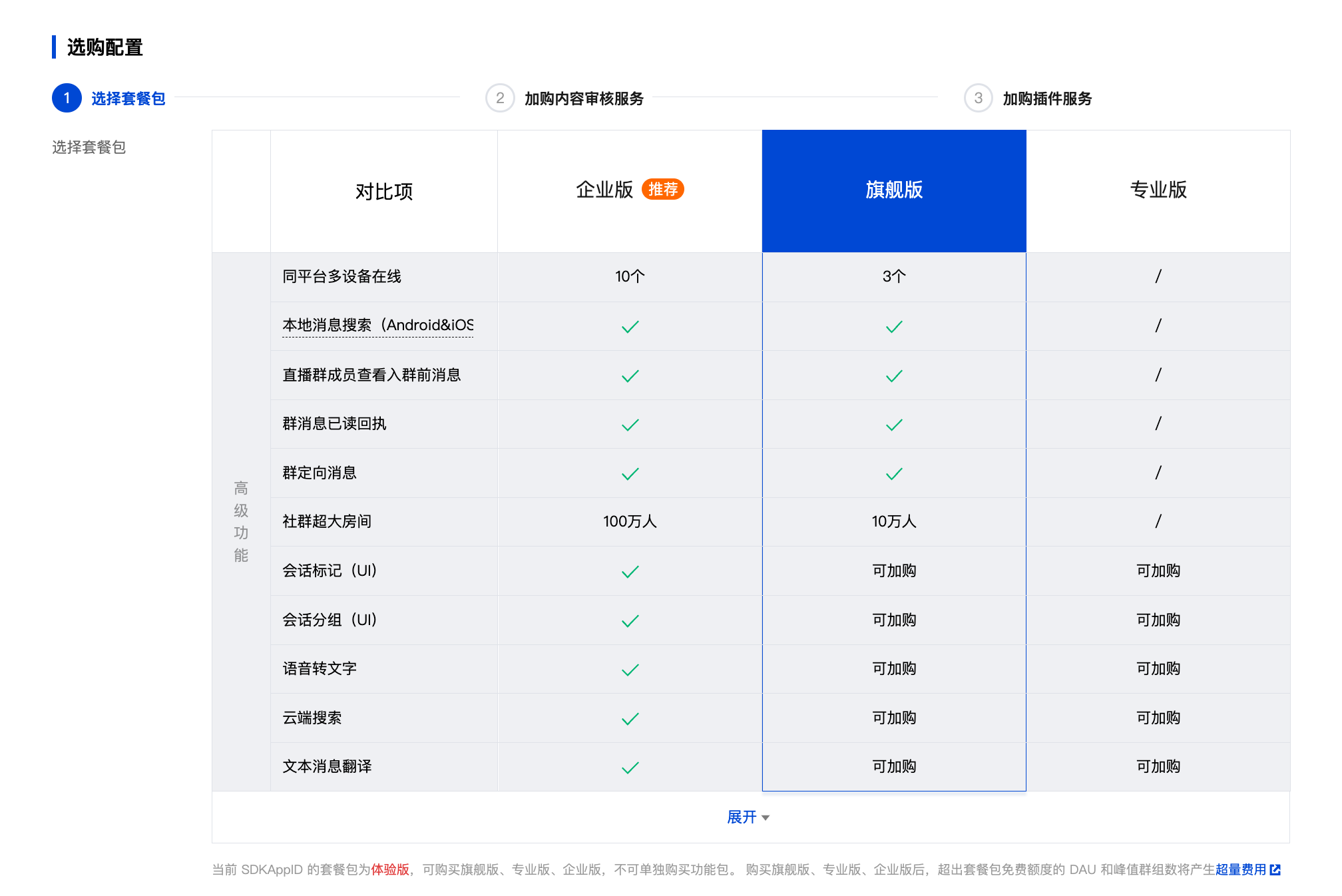
Task: Click the 群定向消息 row label
Action: coord(320,473)
